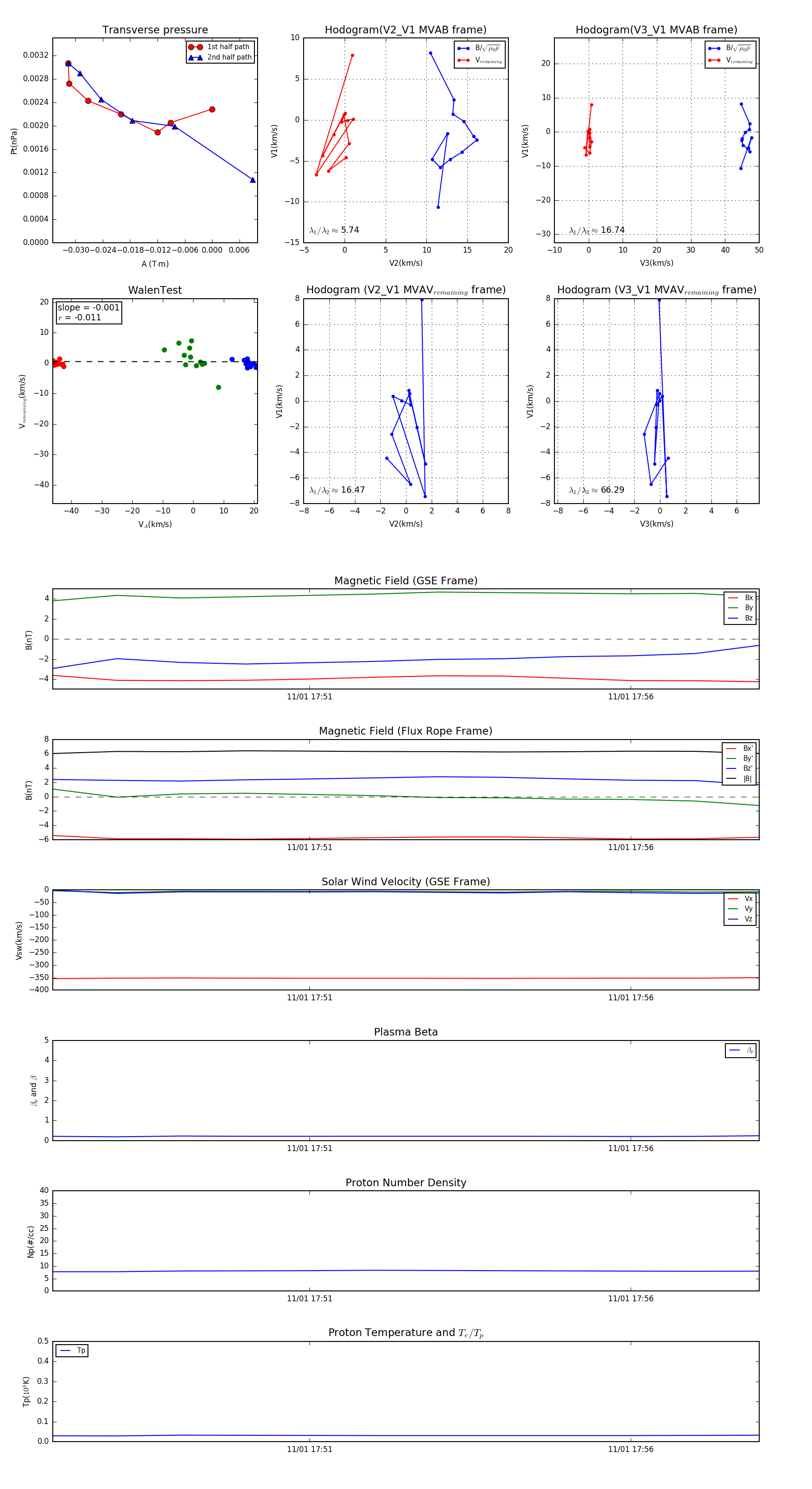Click the '2nd half path' legend entry
Image resolution: width=812 pixels, height=1489 pixels.
(x=220, y=57)
